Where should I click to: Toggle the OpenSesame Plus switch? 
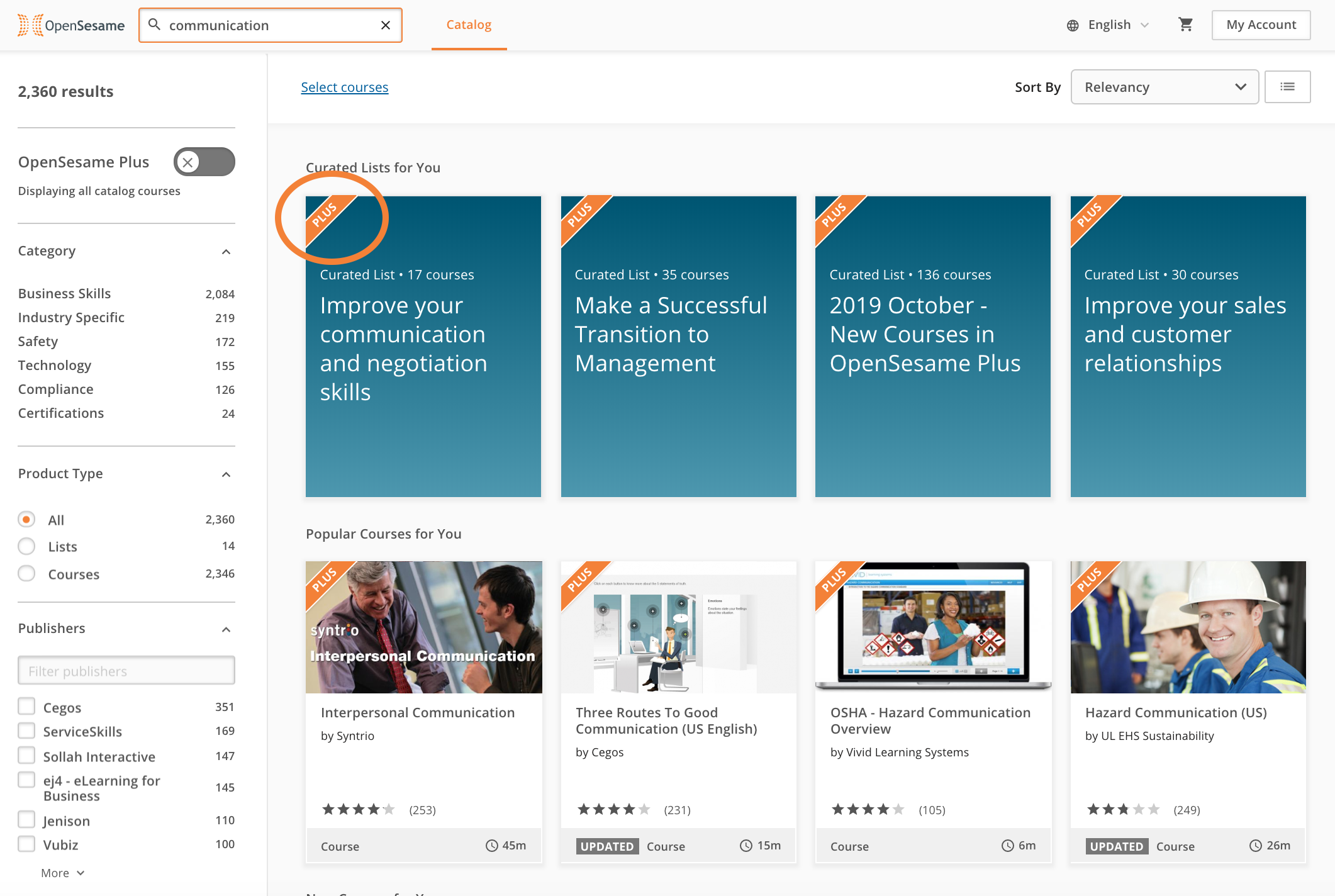pos(204,162)
